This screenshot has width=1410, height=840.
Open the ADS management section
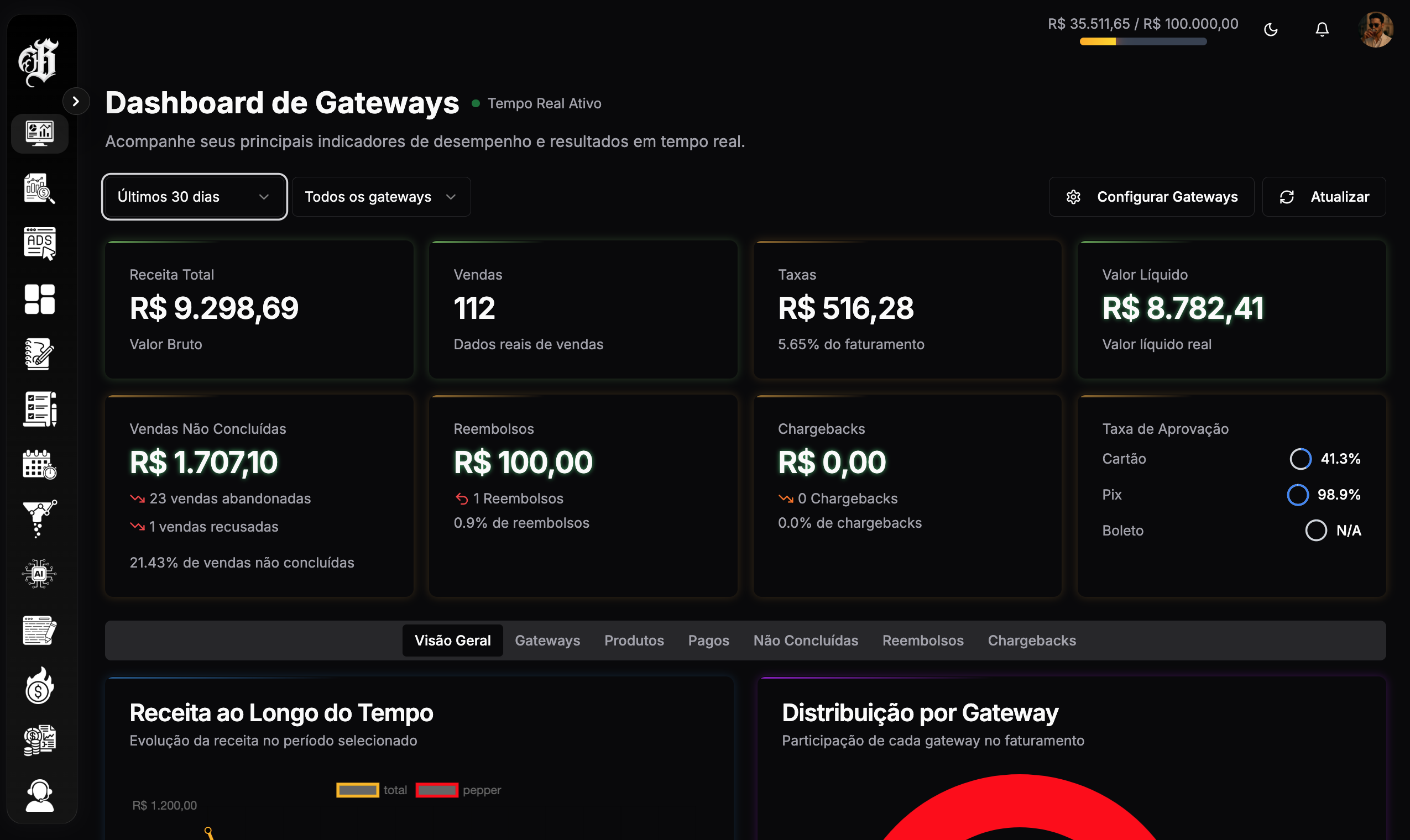point(40,244)
